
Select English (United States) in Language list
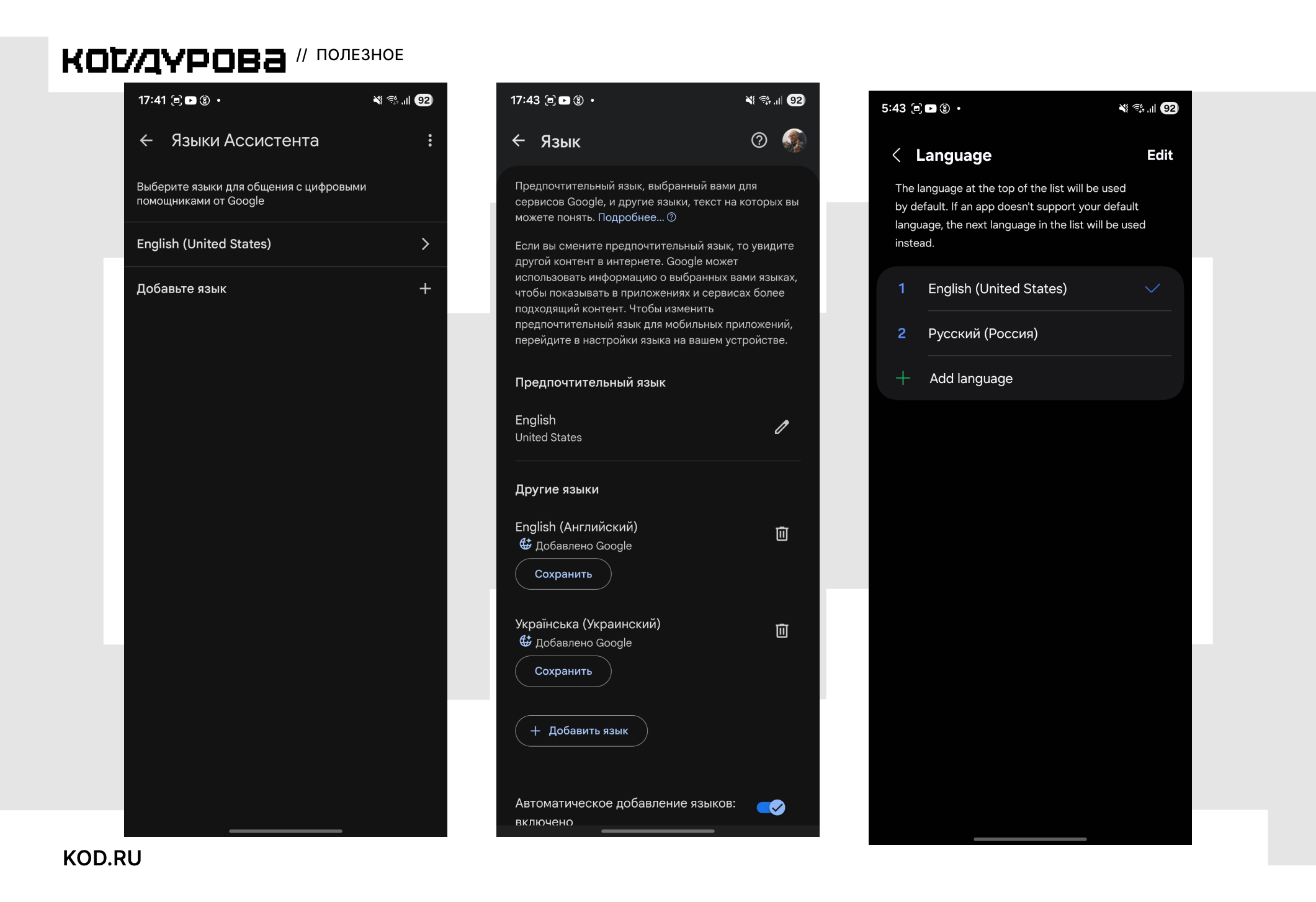pyautogui.click(x=1030, y=289)
